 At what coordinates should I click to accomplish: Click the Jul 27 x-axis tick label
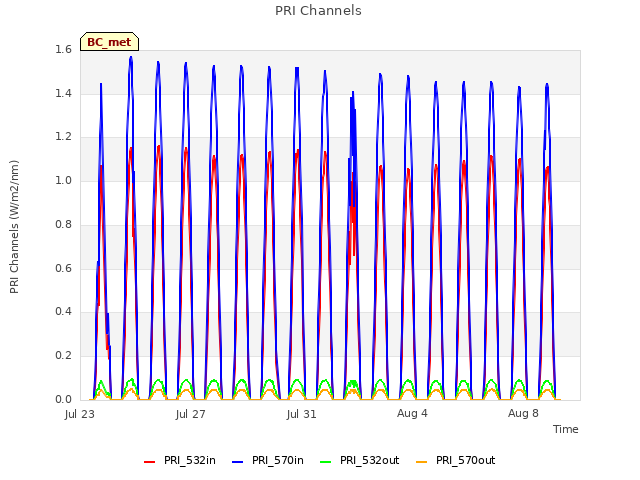coord(191,414)
